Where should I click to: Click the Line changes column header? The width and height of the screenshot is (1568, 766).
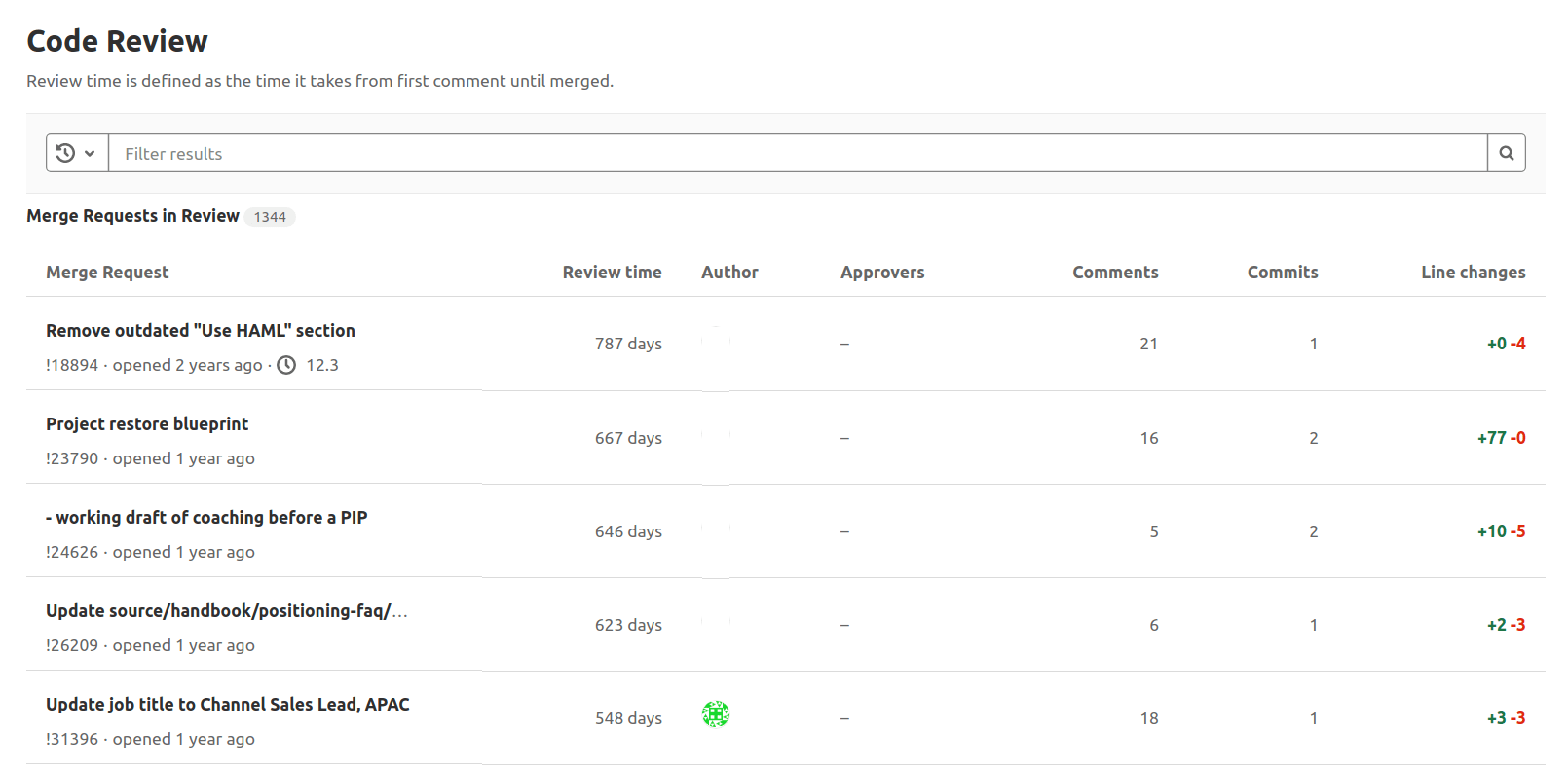tap(1473, 273)
